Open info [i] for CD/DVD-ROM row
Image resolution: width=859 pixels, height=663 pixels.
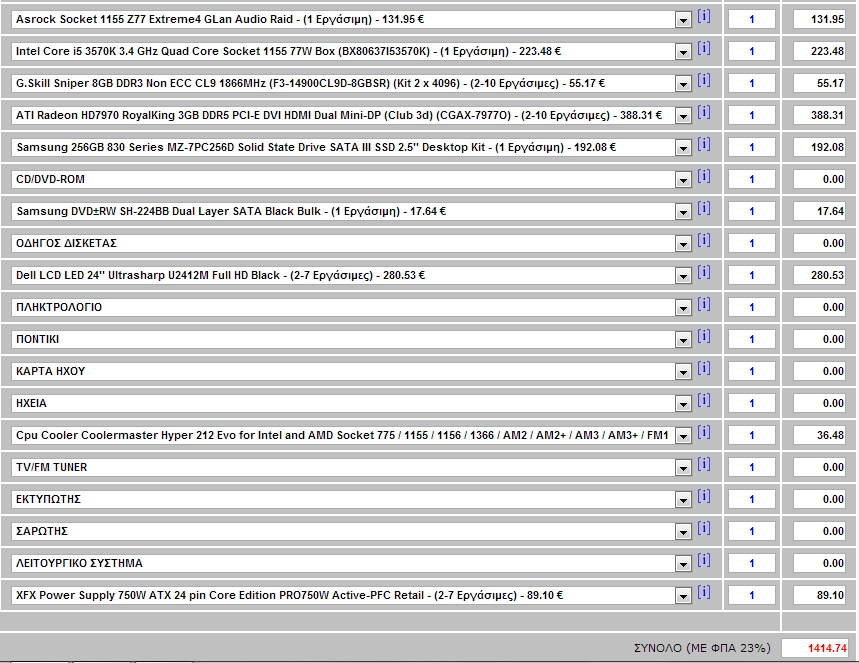[704, 176]
